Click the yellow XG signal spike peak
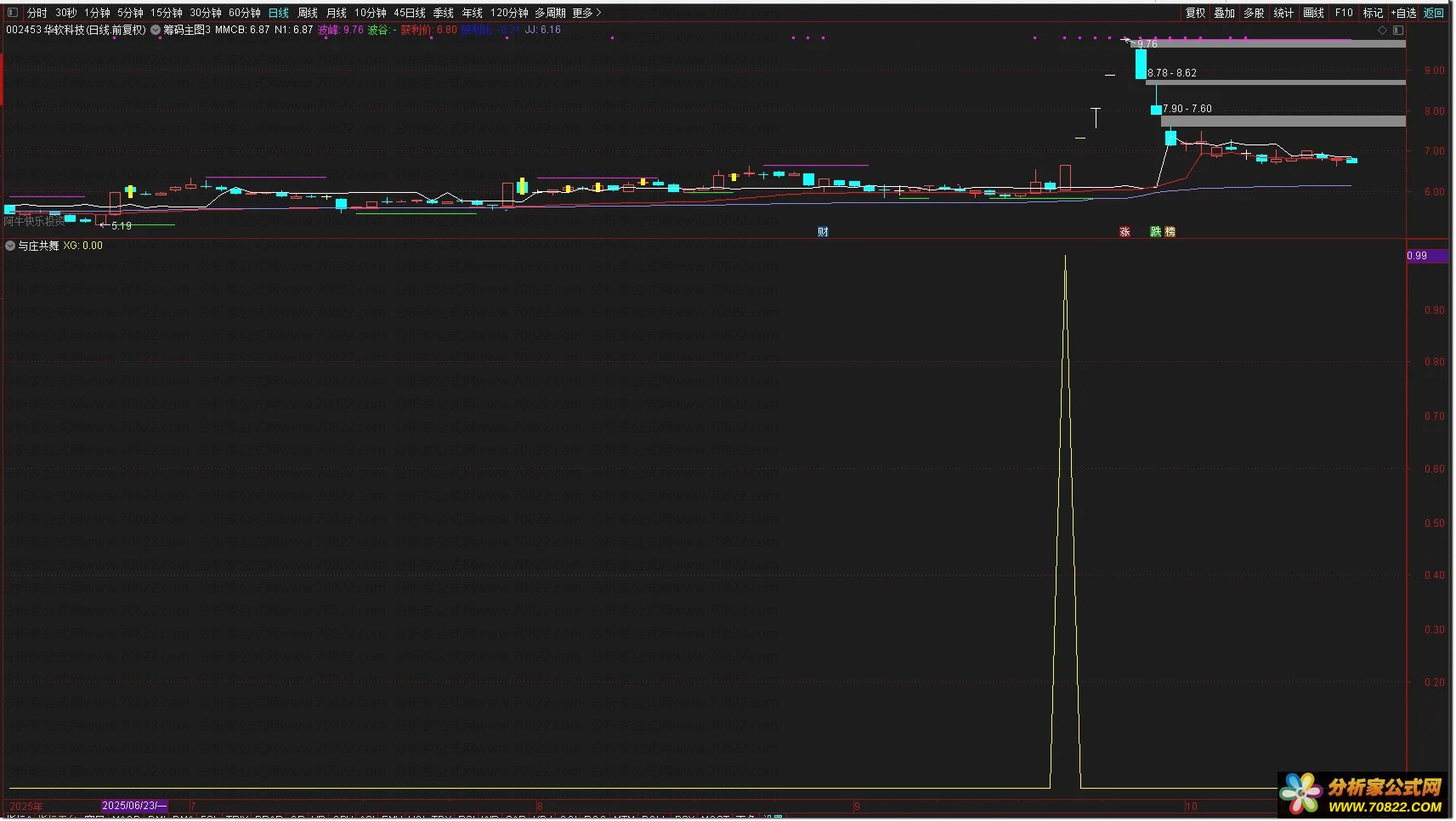The width and height of the screenshot is (1456, 821). 1065,257
